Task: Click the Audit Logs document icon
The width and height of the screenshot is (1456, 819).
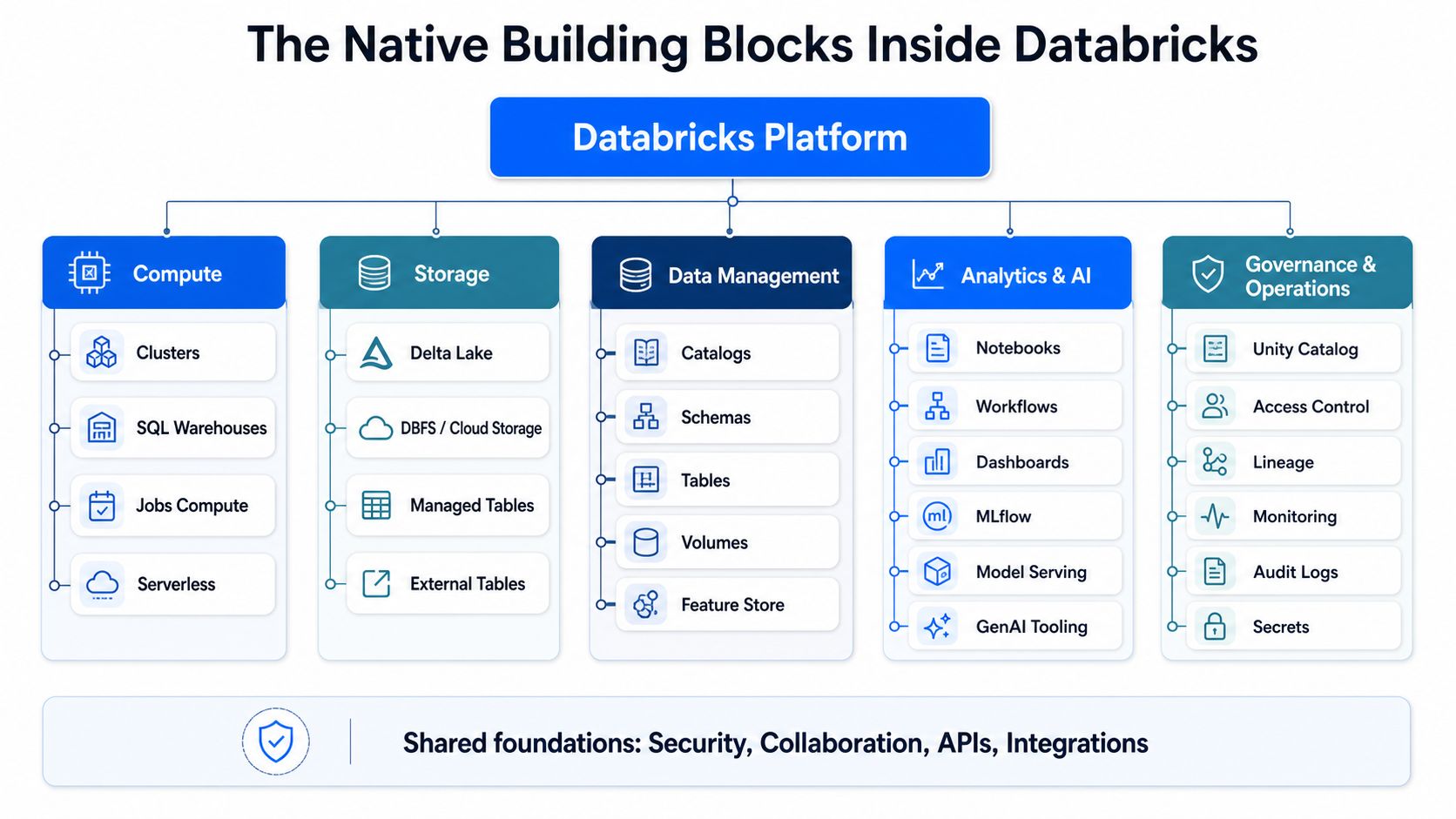Action: (1215, 571)
